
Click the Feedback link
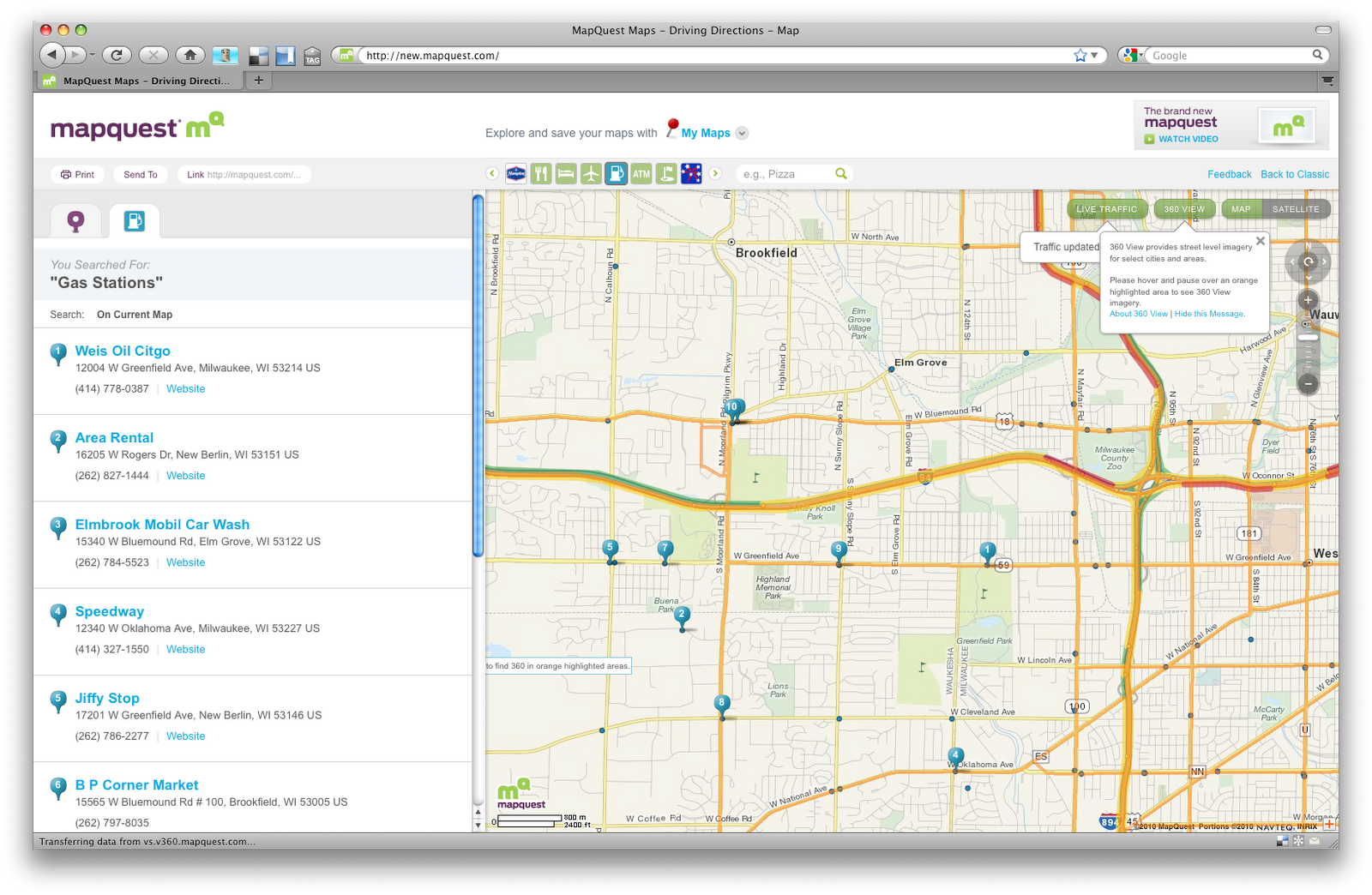[1230, 174]
